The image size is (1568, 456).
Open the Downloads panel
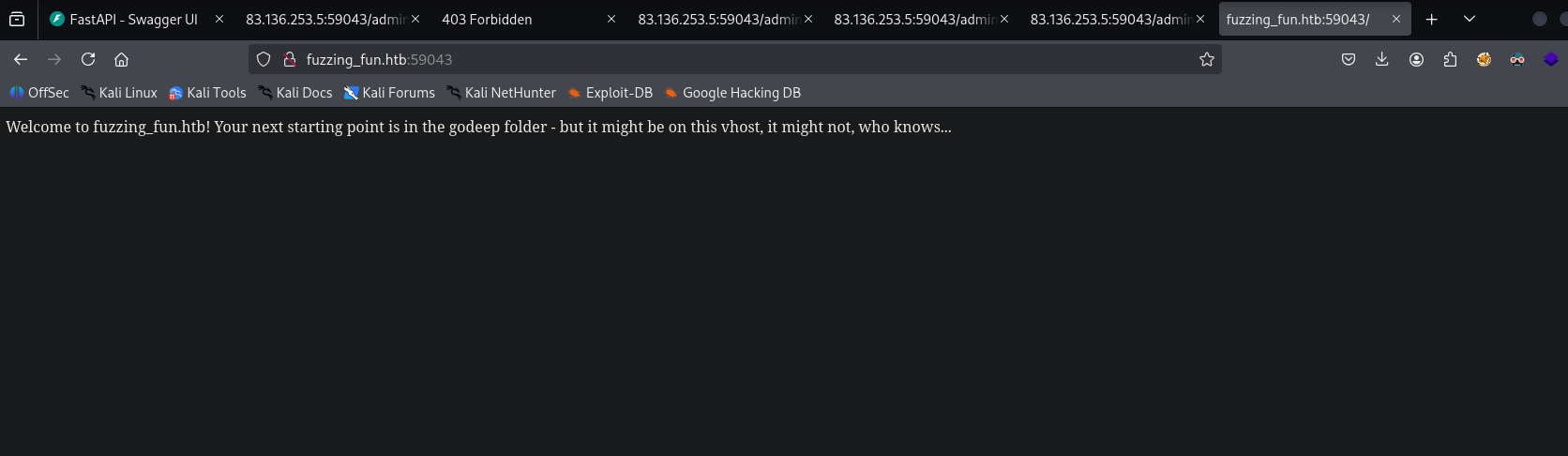1382,59
